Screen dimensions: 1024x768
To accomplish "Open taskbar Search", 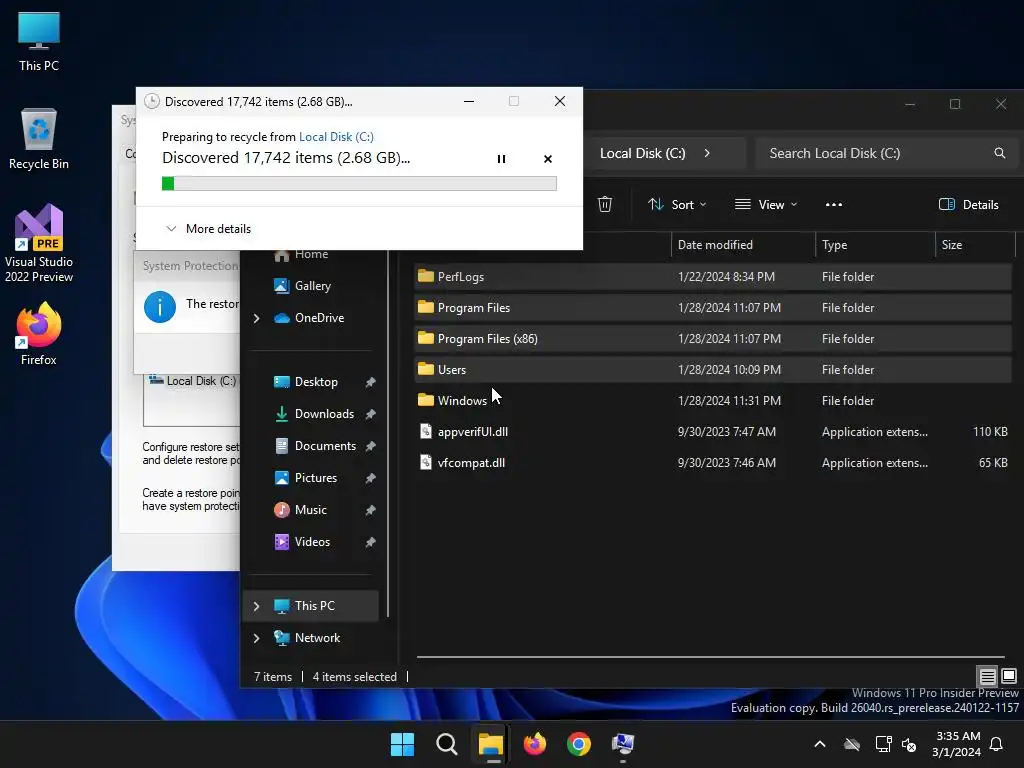I will 447,744.
